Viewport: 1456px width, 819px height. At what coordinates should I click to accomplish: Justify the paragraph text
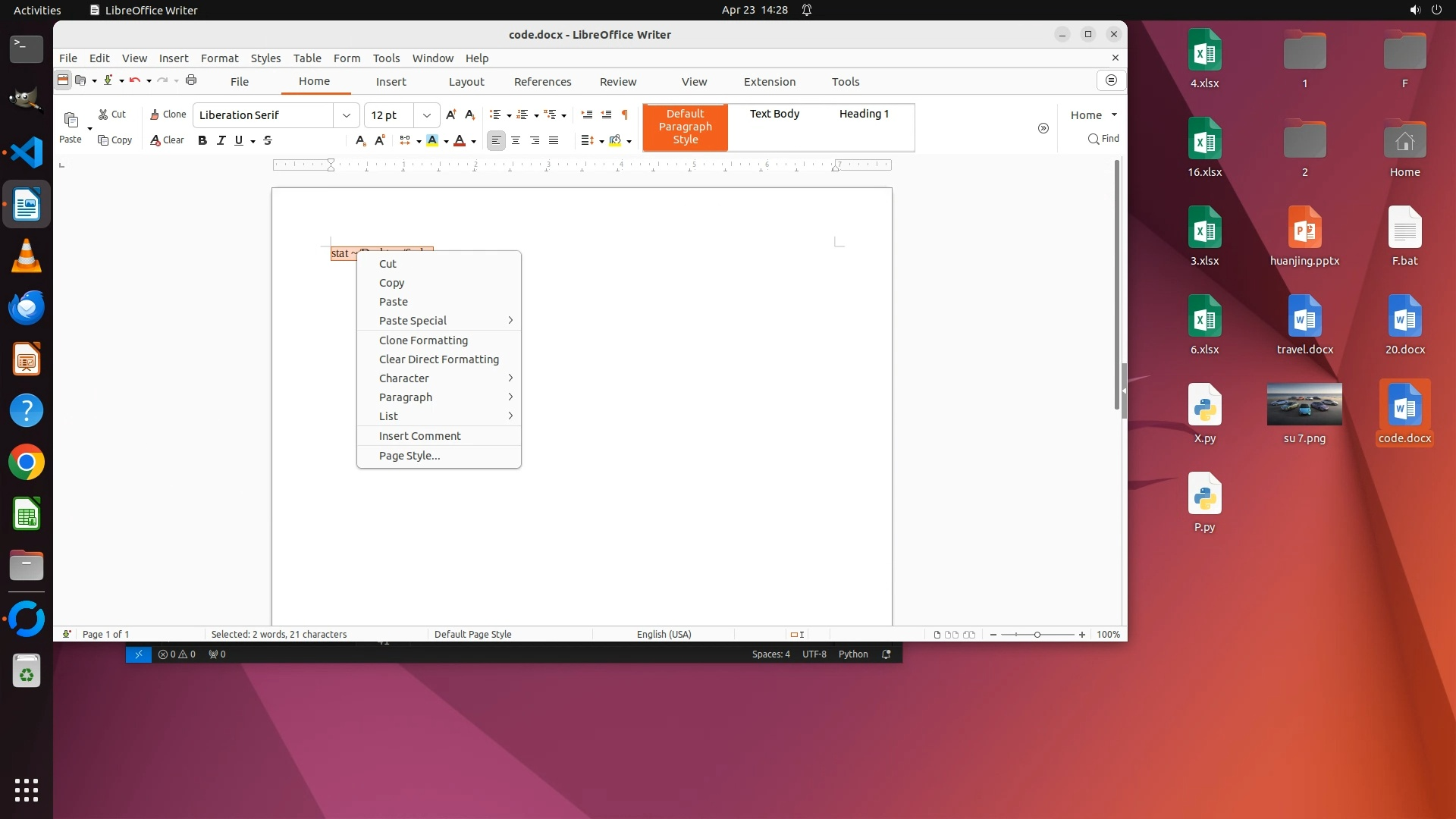click(554, 140)
